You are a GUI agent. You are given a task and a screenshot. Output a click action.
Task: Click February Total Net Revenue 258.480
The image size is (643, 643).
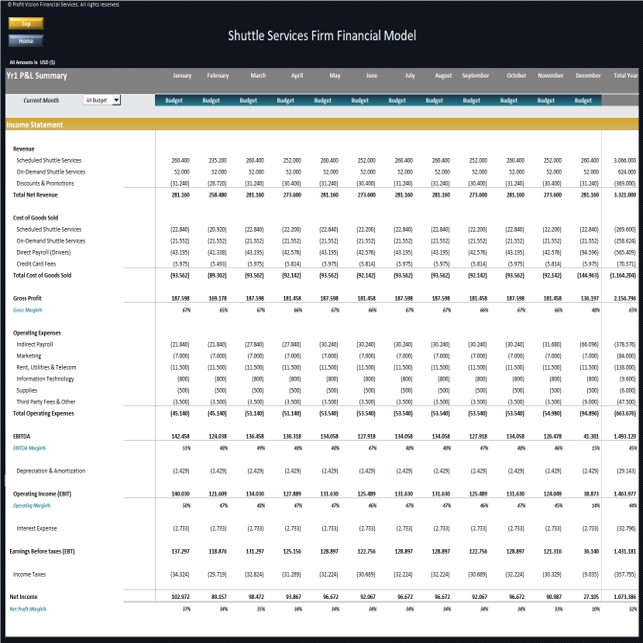tap(218, 195)
